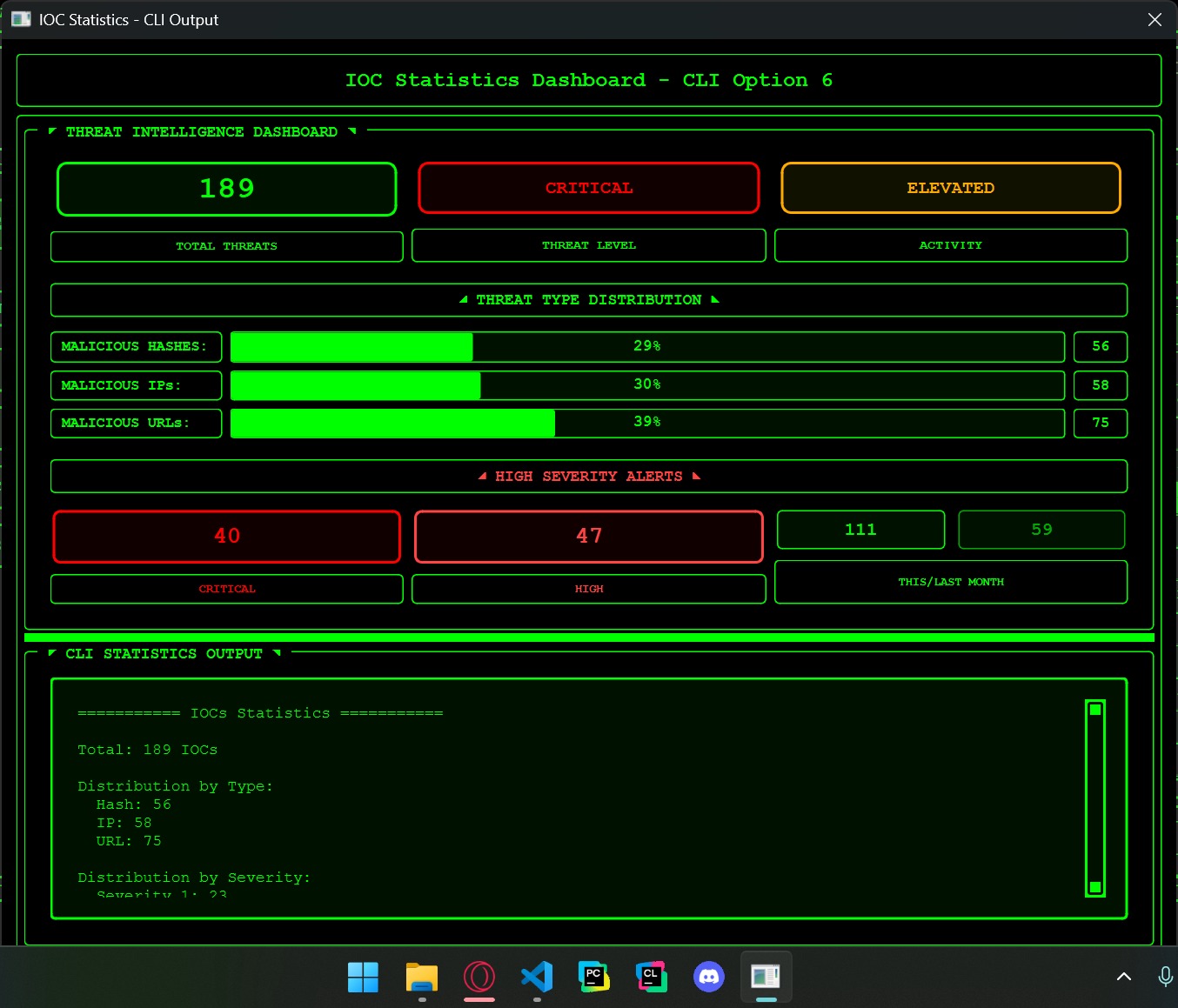Click the red CRITICAL threat level card
This screenshot has height=1008, width=1178.
click(x=589, y=188)
